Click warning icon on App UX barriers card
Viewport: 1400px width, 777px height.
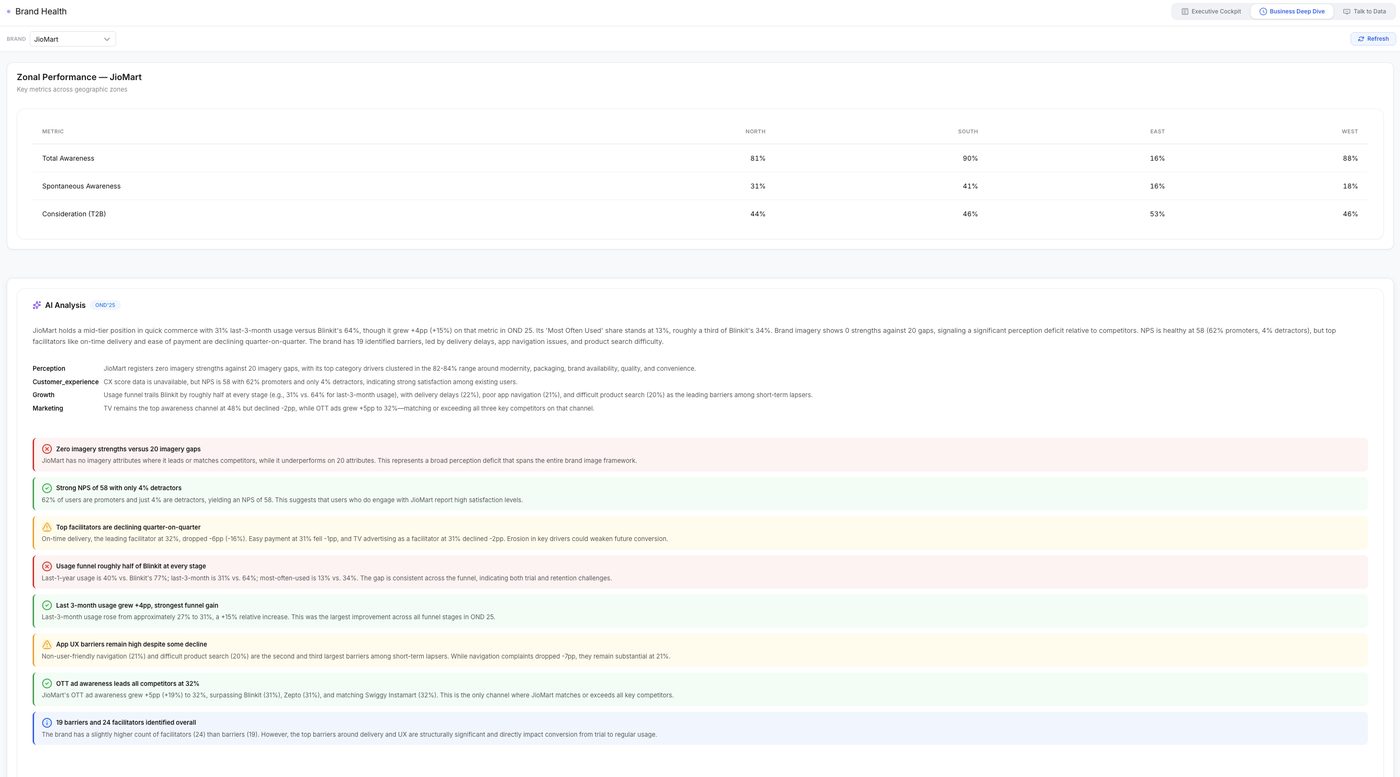click(x=47, y=644)
